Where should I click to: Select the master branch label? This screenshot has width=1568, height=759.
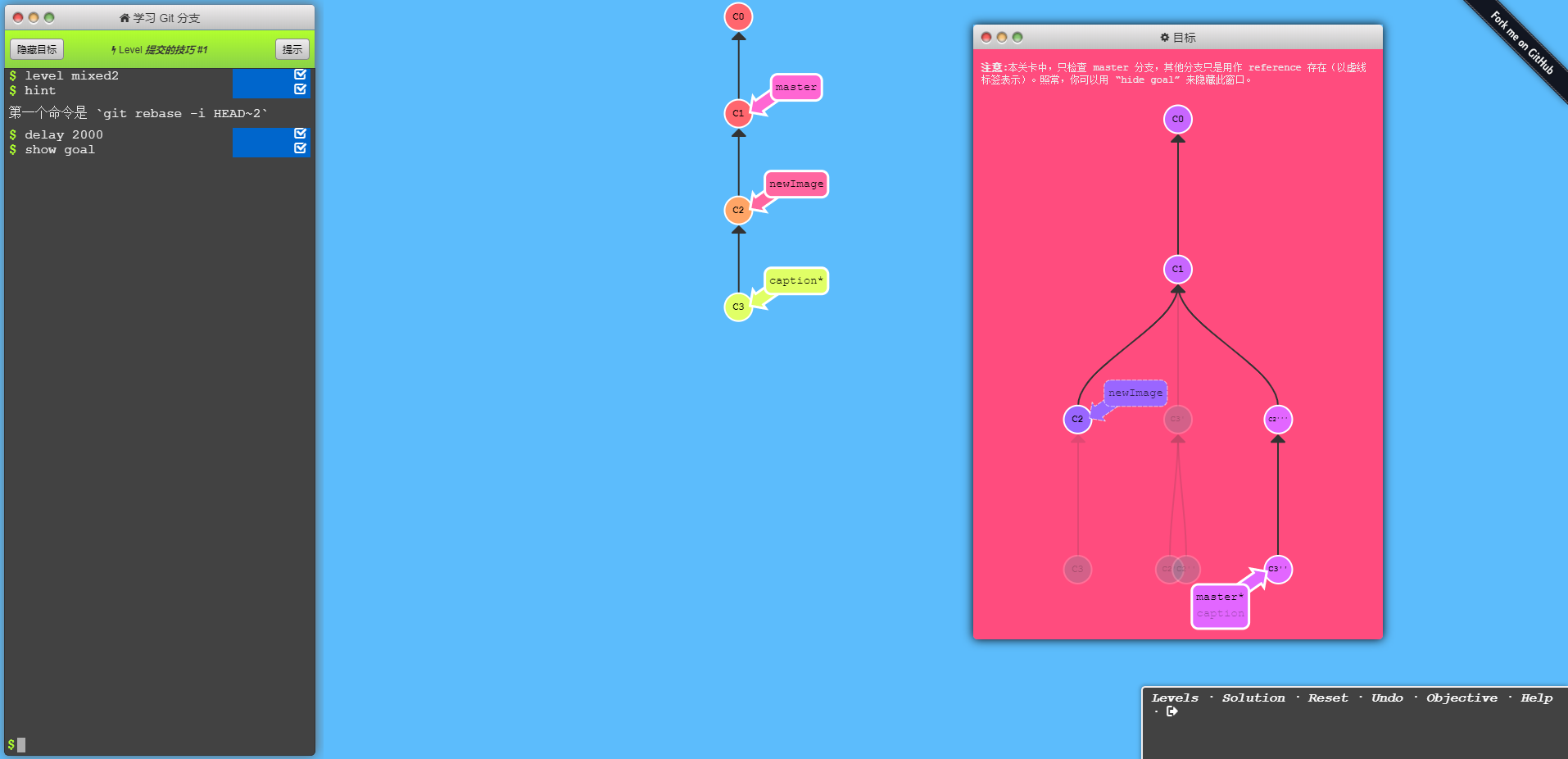point(795,87)
